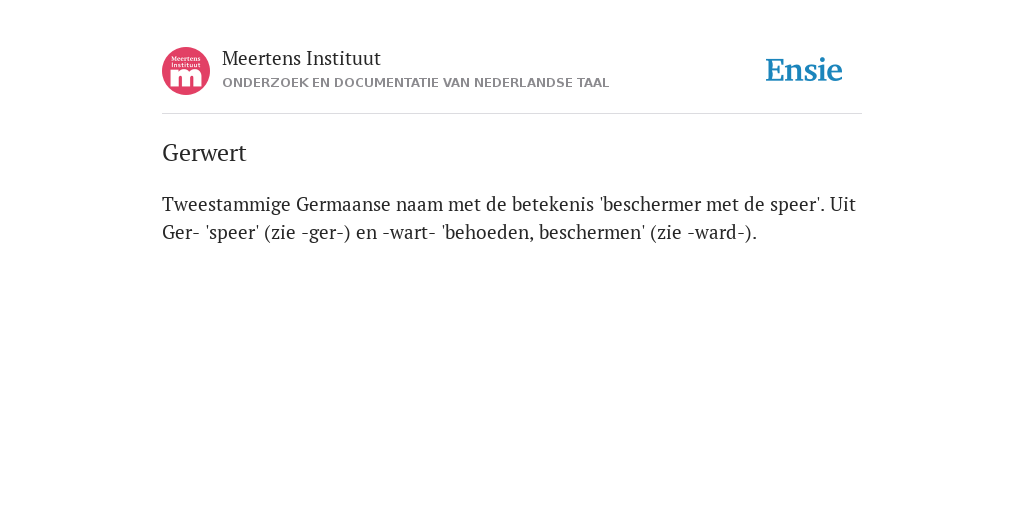Click the horizontal divider under the header

tap(512, 114)
